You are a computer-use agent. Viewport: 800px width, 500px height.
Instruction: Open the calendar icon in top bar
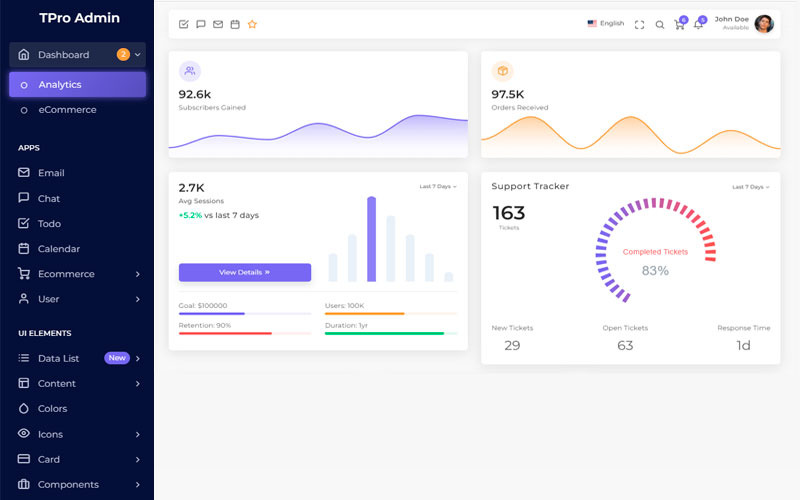coord(234,24)
